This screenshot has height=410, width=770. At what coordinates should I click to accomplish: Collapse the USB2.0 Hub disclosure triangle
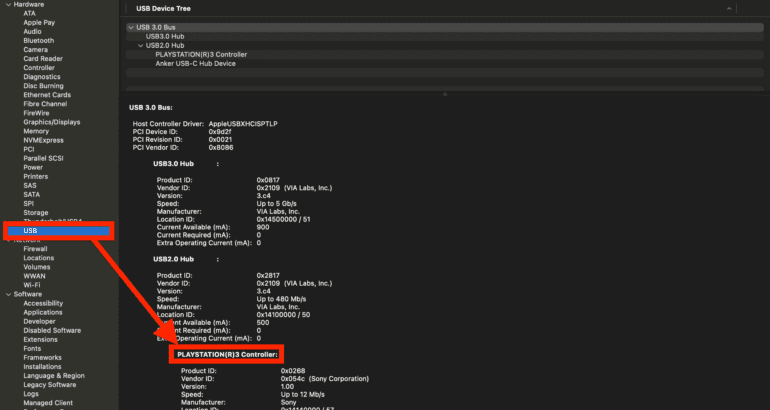(140, 45)
